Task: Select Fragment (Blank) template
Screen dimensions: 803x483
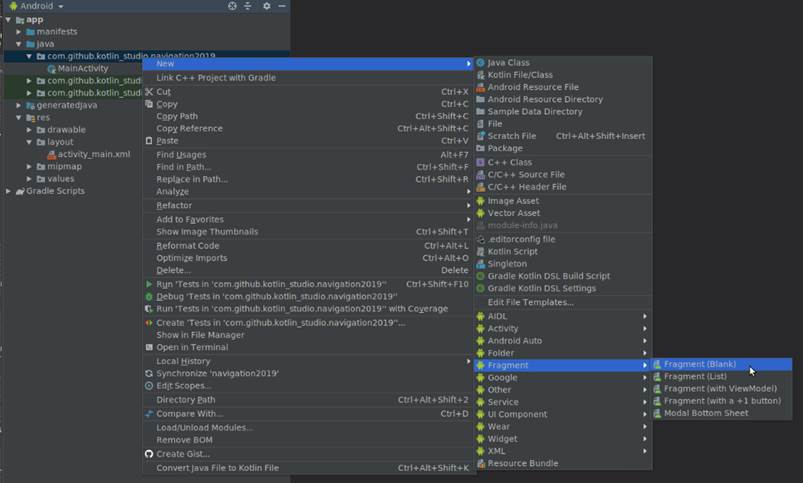Action: click(x=722, y=364)
